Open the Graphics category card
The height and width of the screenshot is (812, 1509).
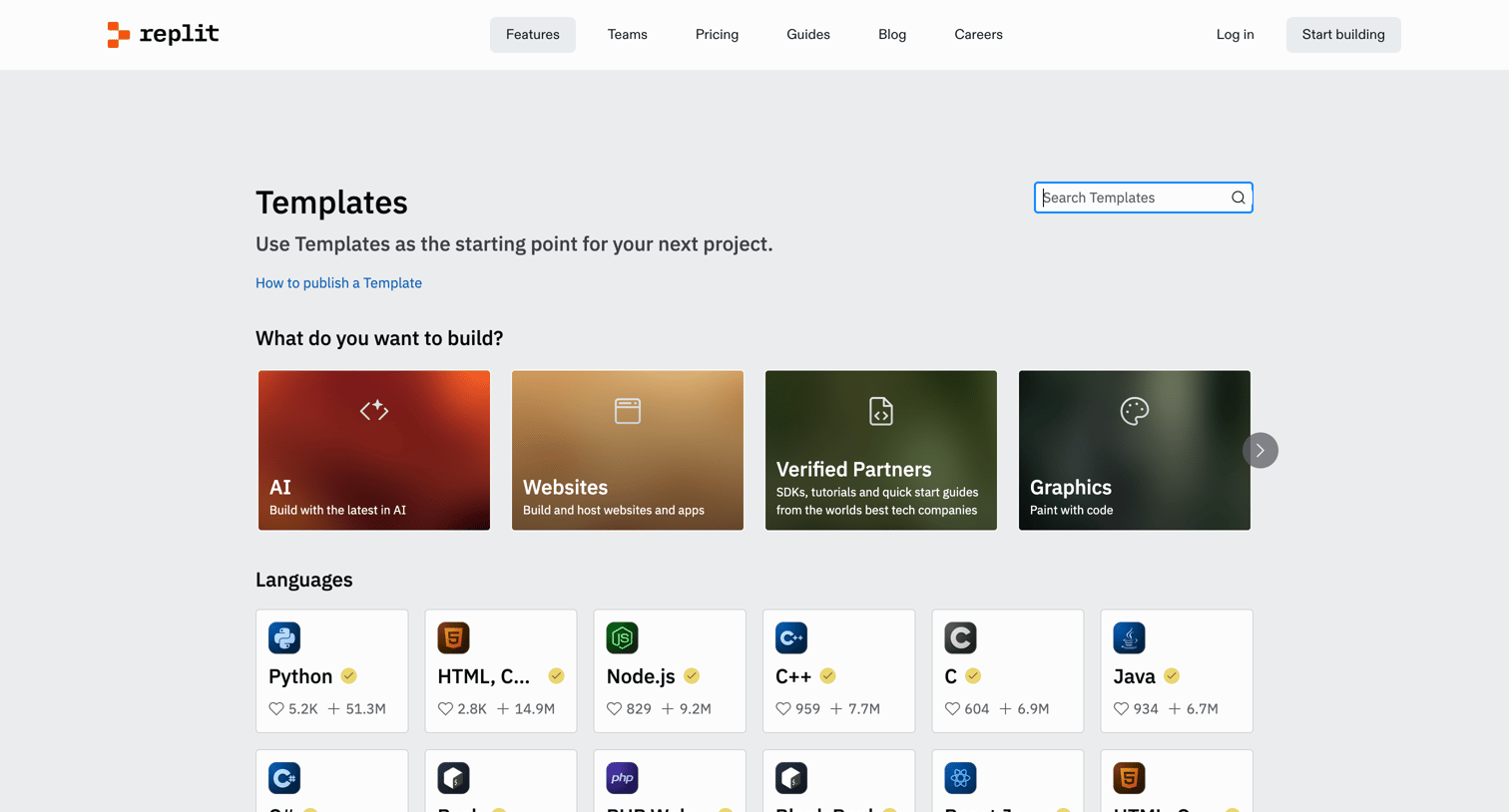click(1135, 450)
